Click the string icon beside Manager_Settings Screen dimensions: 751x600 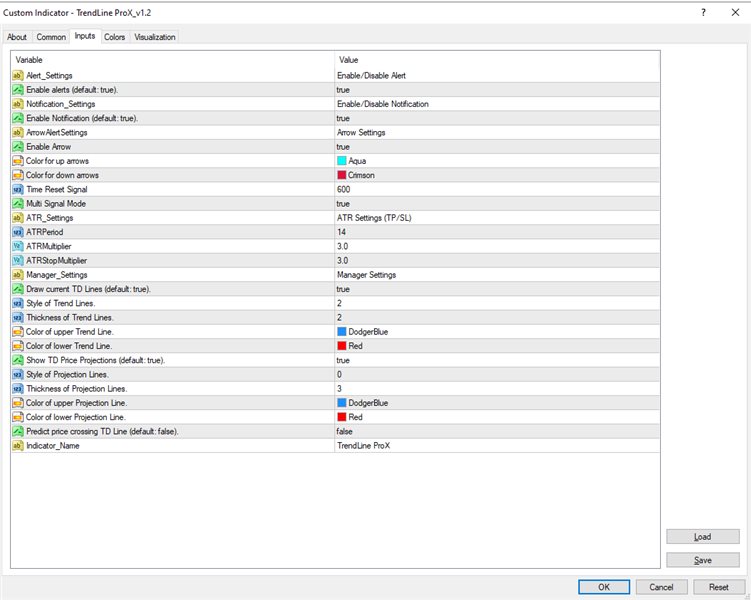tap(18, 275)
